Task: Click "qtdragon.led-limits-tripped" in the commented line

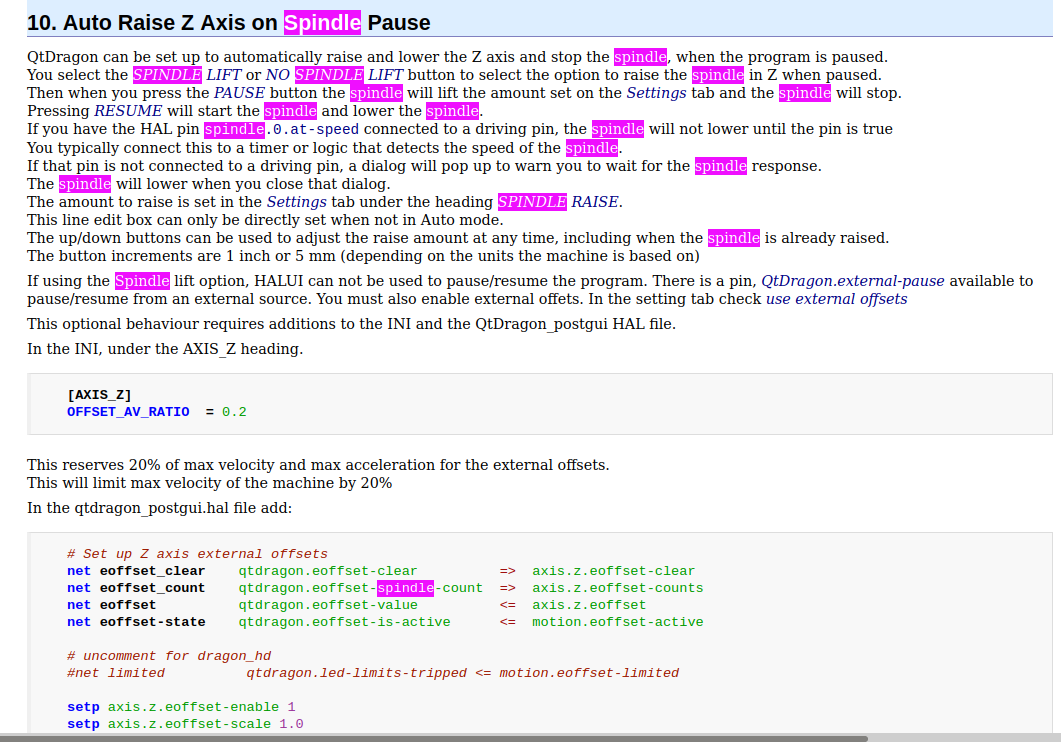Action: tap(357, 673)
